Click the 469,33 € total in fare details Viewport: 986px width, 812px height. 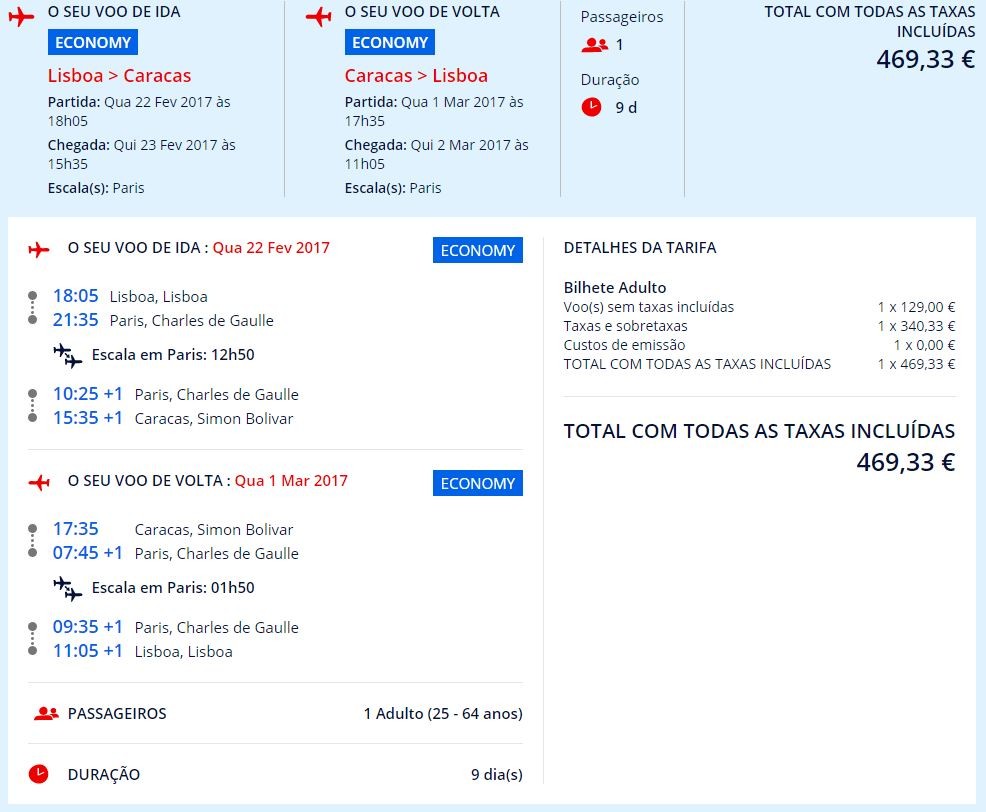point(905,462)
